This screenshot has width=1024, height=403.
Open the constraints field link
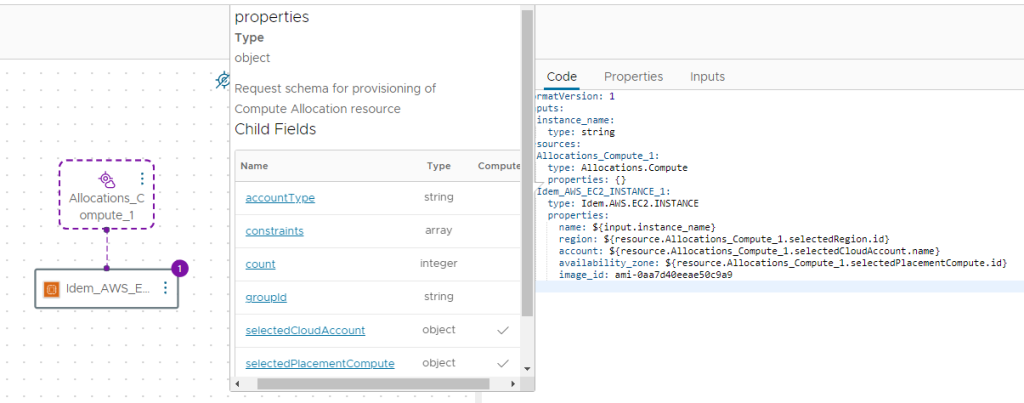click(274, 231)
